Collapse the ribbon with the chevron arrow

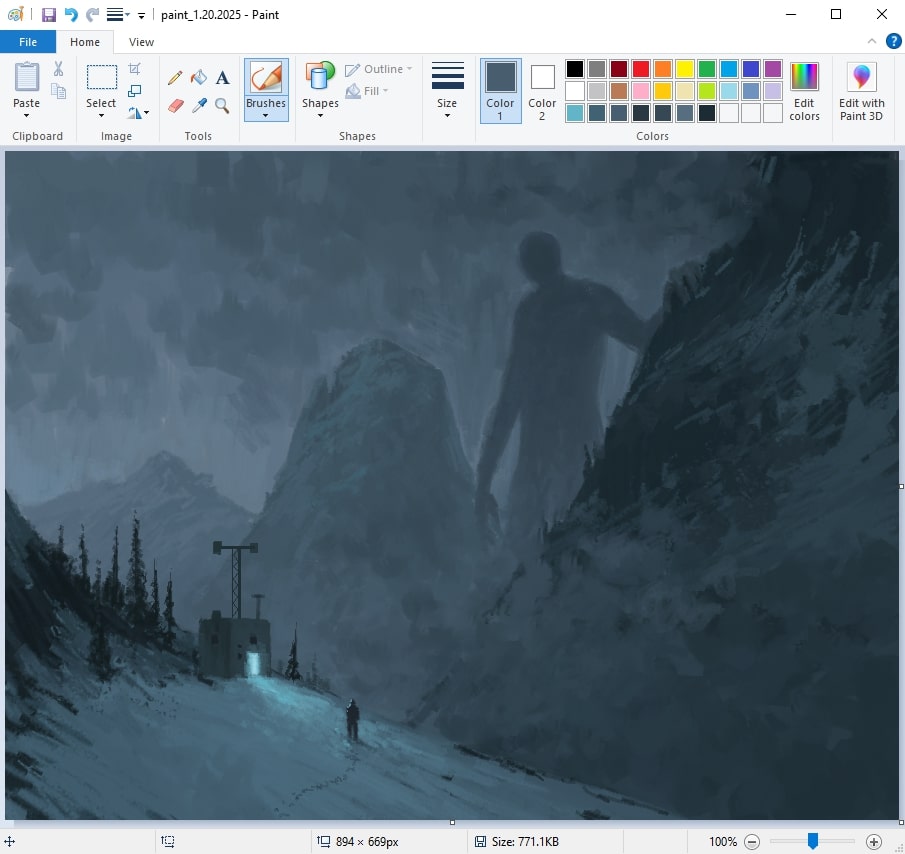coord(871,42)
